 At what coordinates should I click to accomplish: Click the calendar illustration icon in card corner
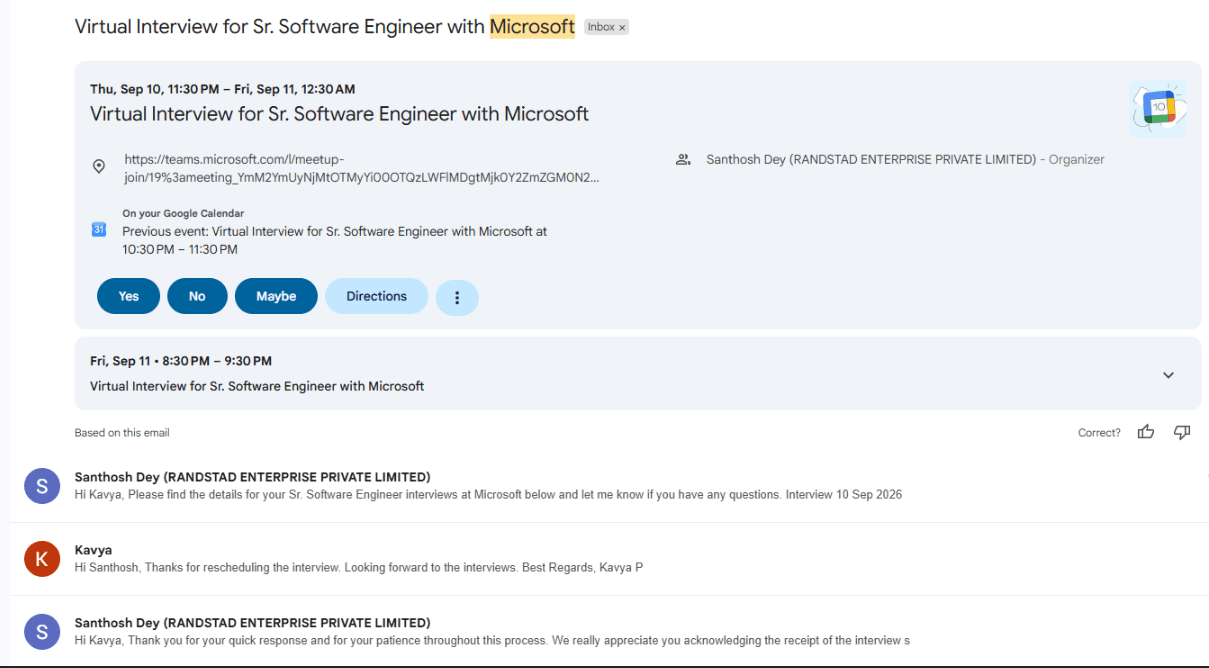point(1158,108)
